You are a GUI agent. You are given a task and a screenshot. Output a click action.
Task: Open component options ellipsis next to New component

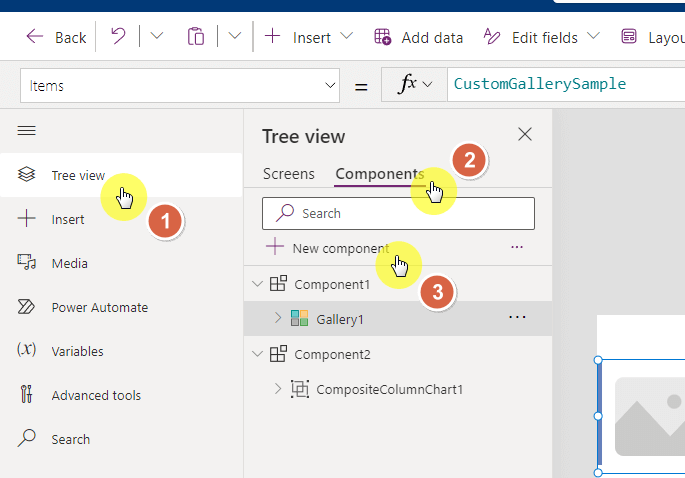click(x=517, y=247)
